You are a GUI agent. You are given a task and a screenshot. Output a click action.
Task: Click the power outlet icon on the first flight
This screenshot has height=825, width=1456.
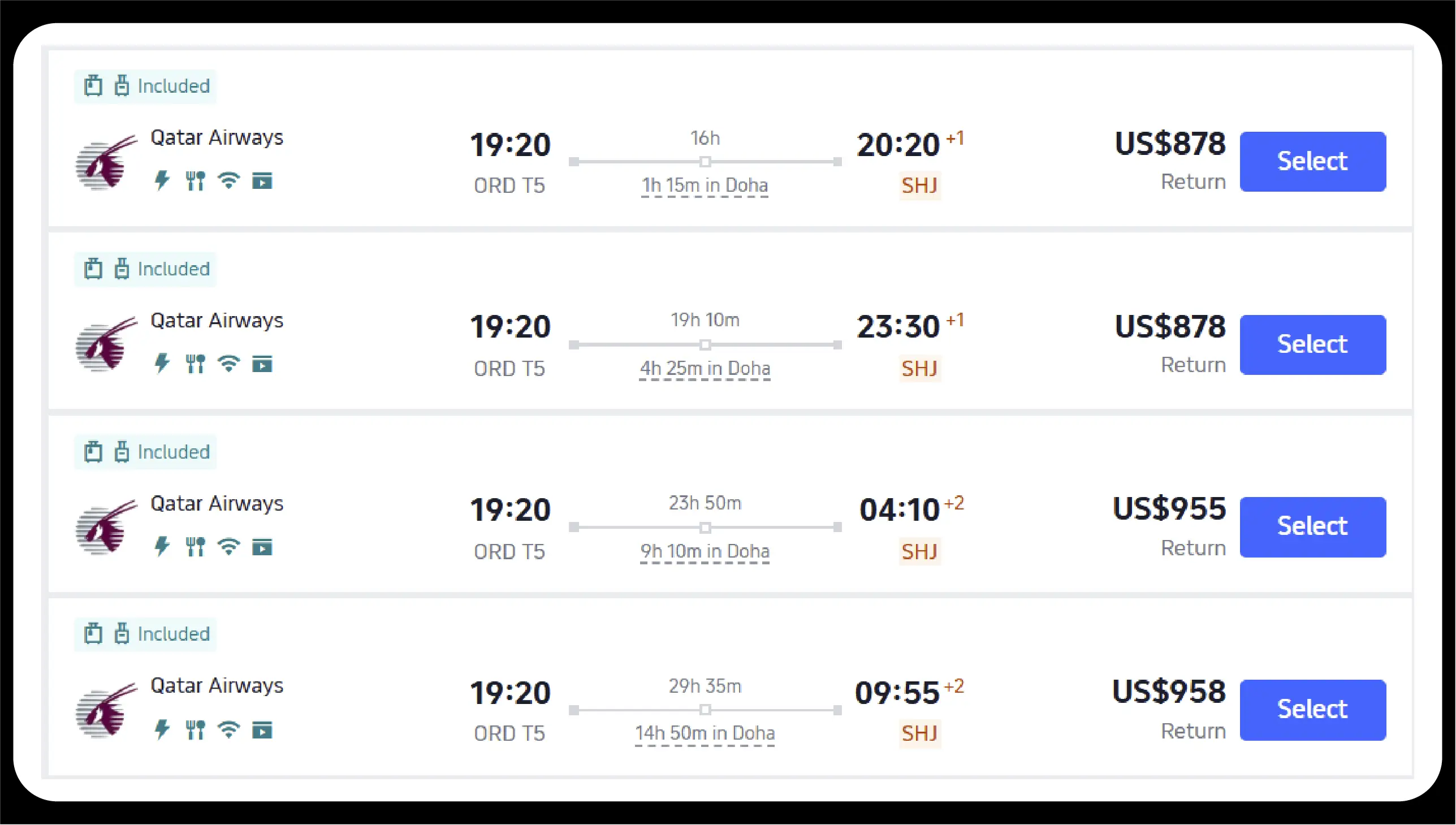tap(162, 182)
